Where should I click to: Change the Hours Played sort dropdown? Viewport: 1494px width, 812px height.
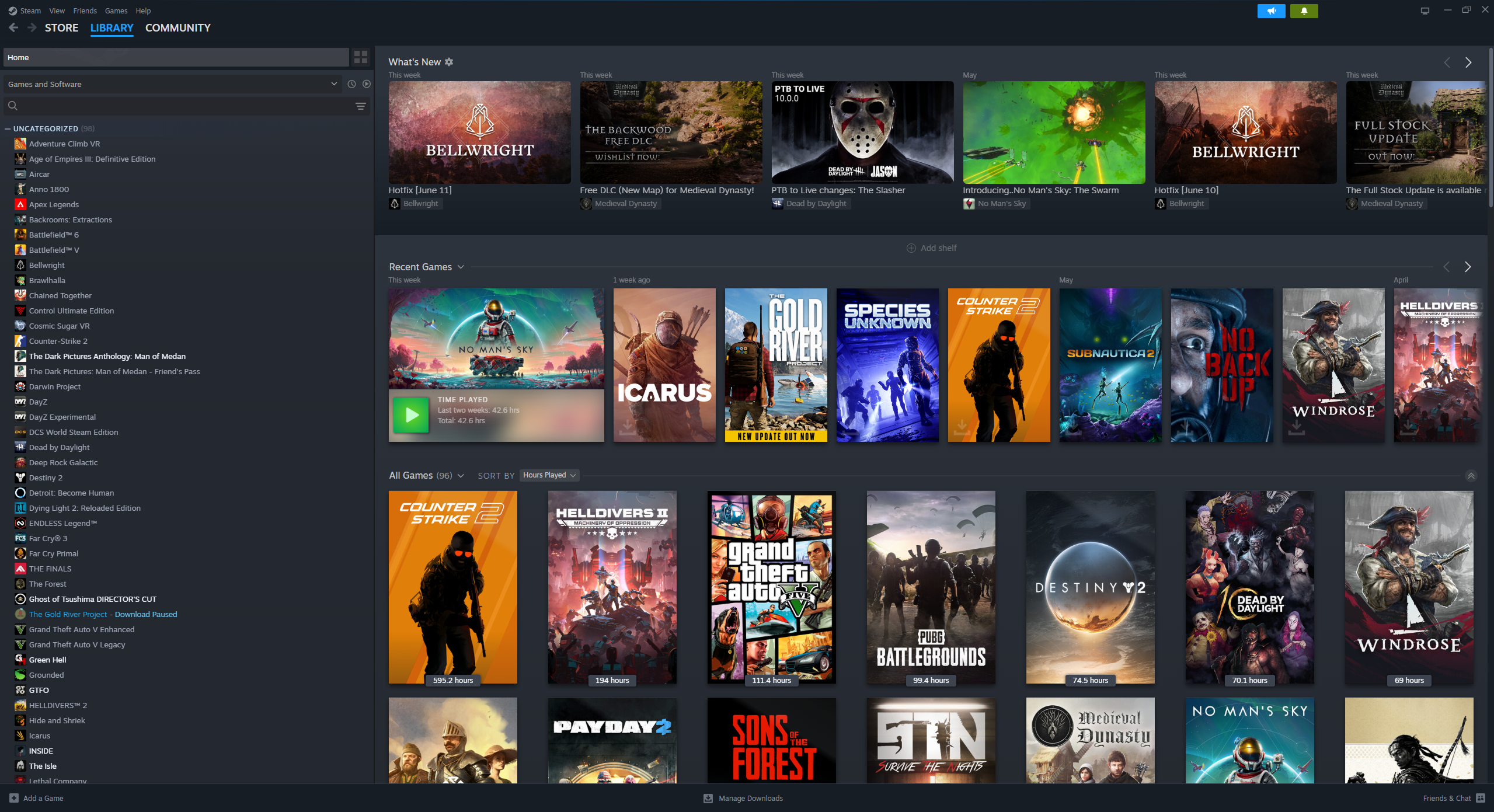549,475
